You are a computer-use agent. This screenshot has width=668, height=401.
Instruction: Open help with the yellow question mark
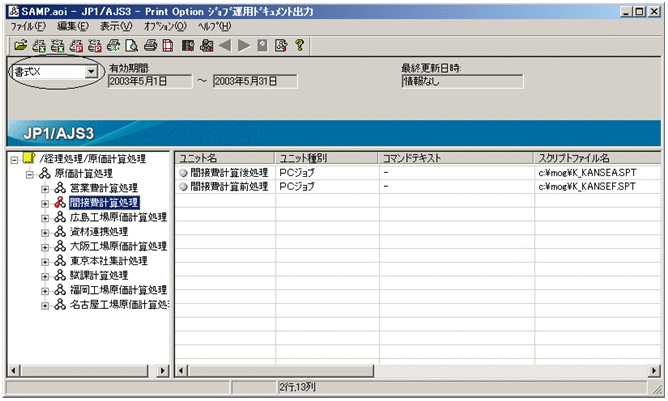tap(299, 45)
